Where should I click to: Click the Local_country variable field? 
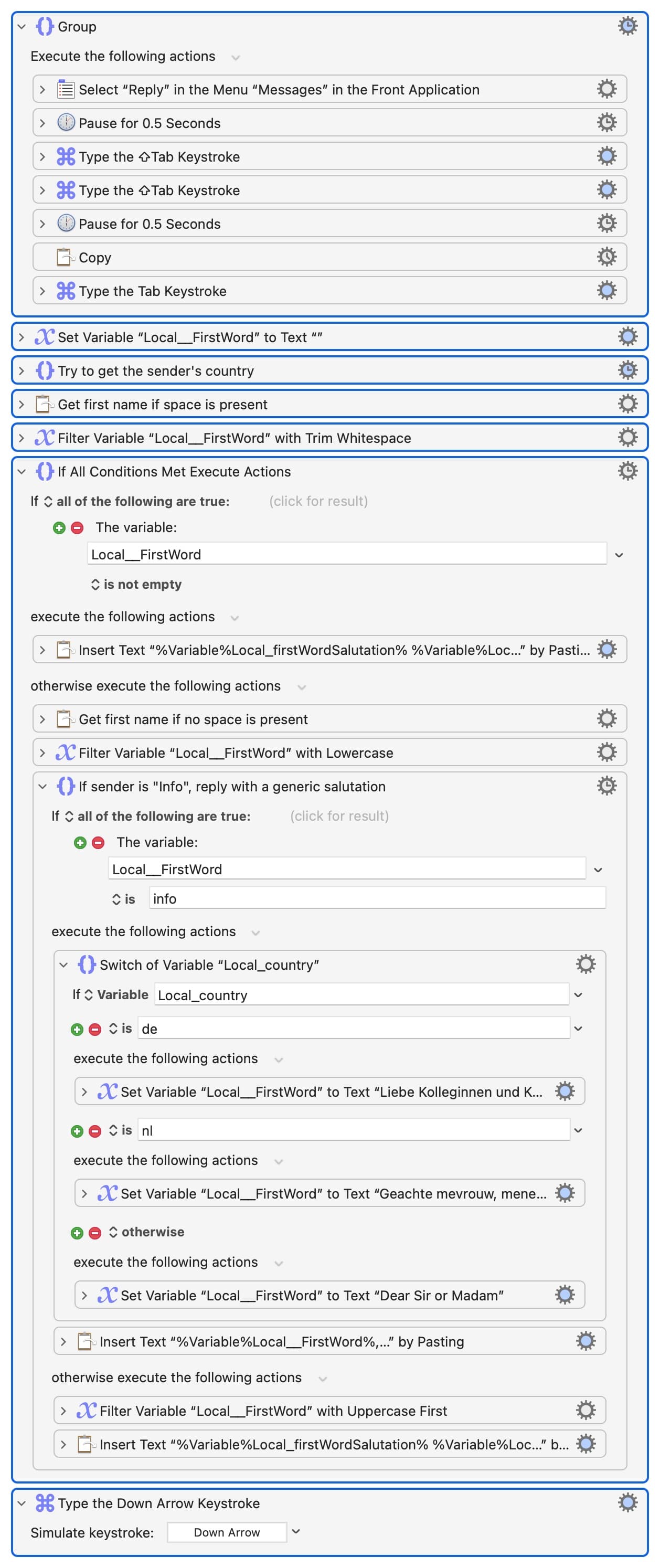click(x=361, y=995)
